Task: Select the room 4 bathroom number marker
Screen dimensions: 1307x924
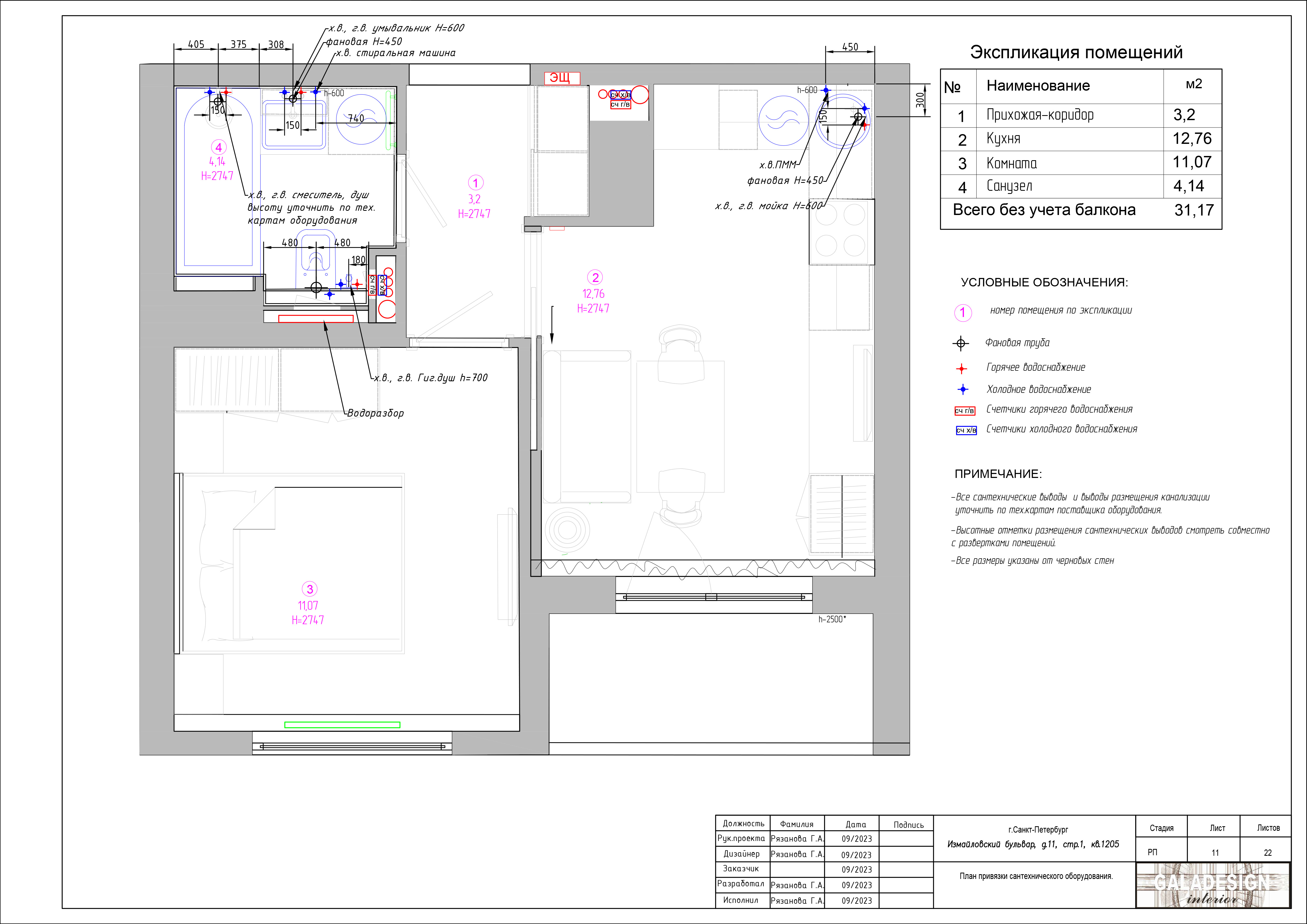Action: tap(219, 148)
